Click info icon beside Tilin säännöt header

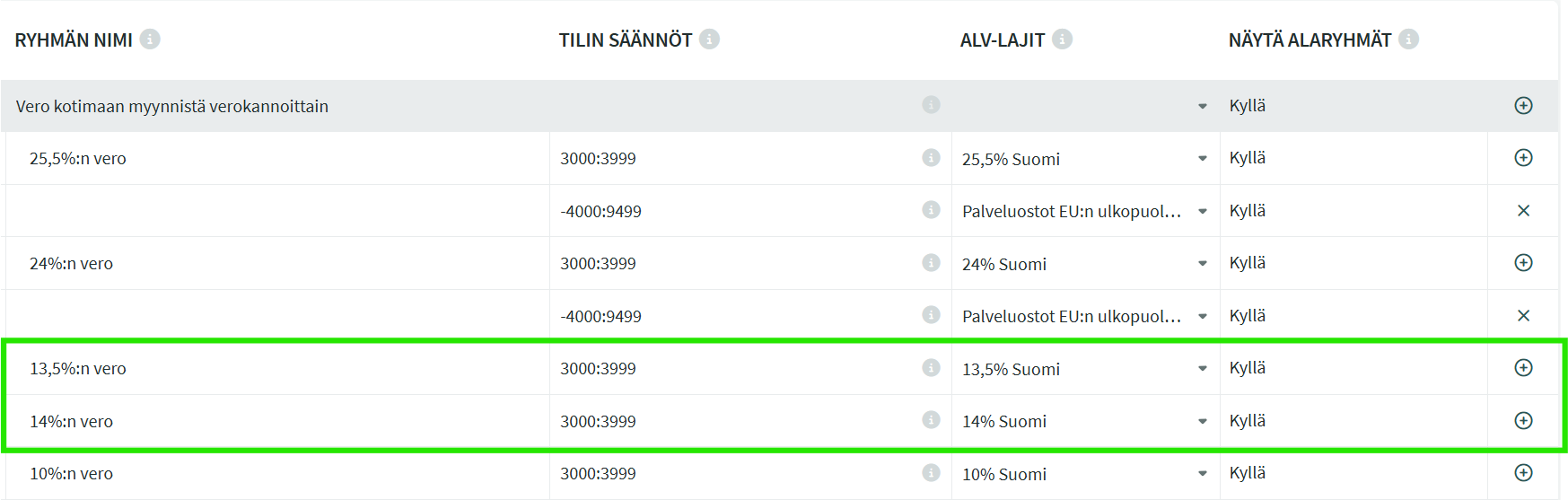pos(709,39)
